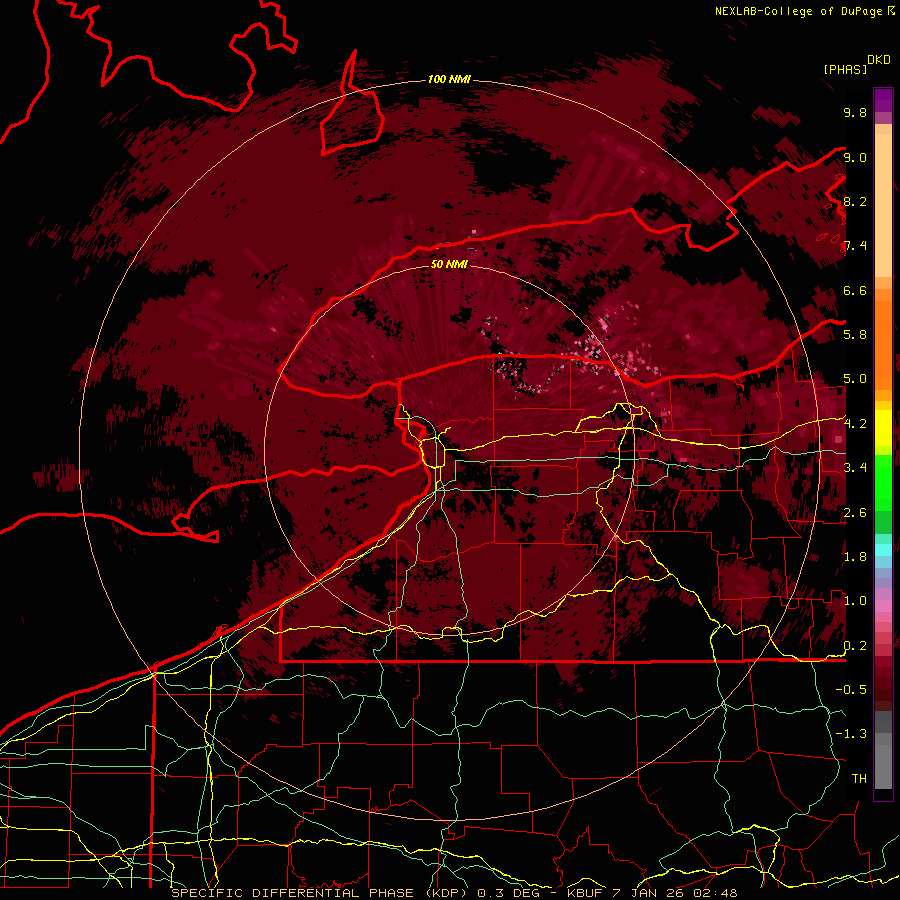Image resolution: width=900 pixels, height=900 pixels.
Task: Pick the orange color scale band
Action: click(883, 344)
